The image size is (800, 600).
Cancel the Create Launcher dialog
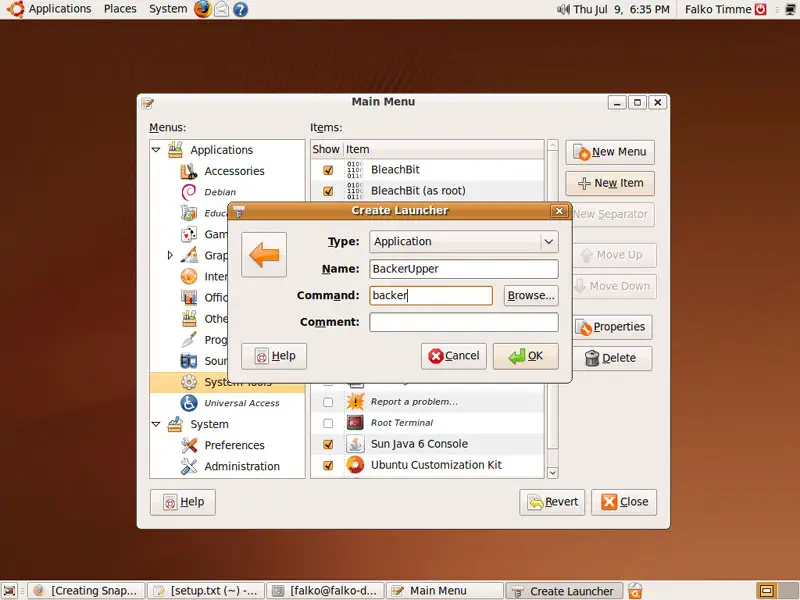tap(454, 356)
